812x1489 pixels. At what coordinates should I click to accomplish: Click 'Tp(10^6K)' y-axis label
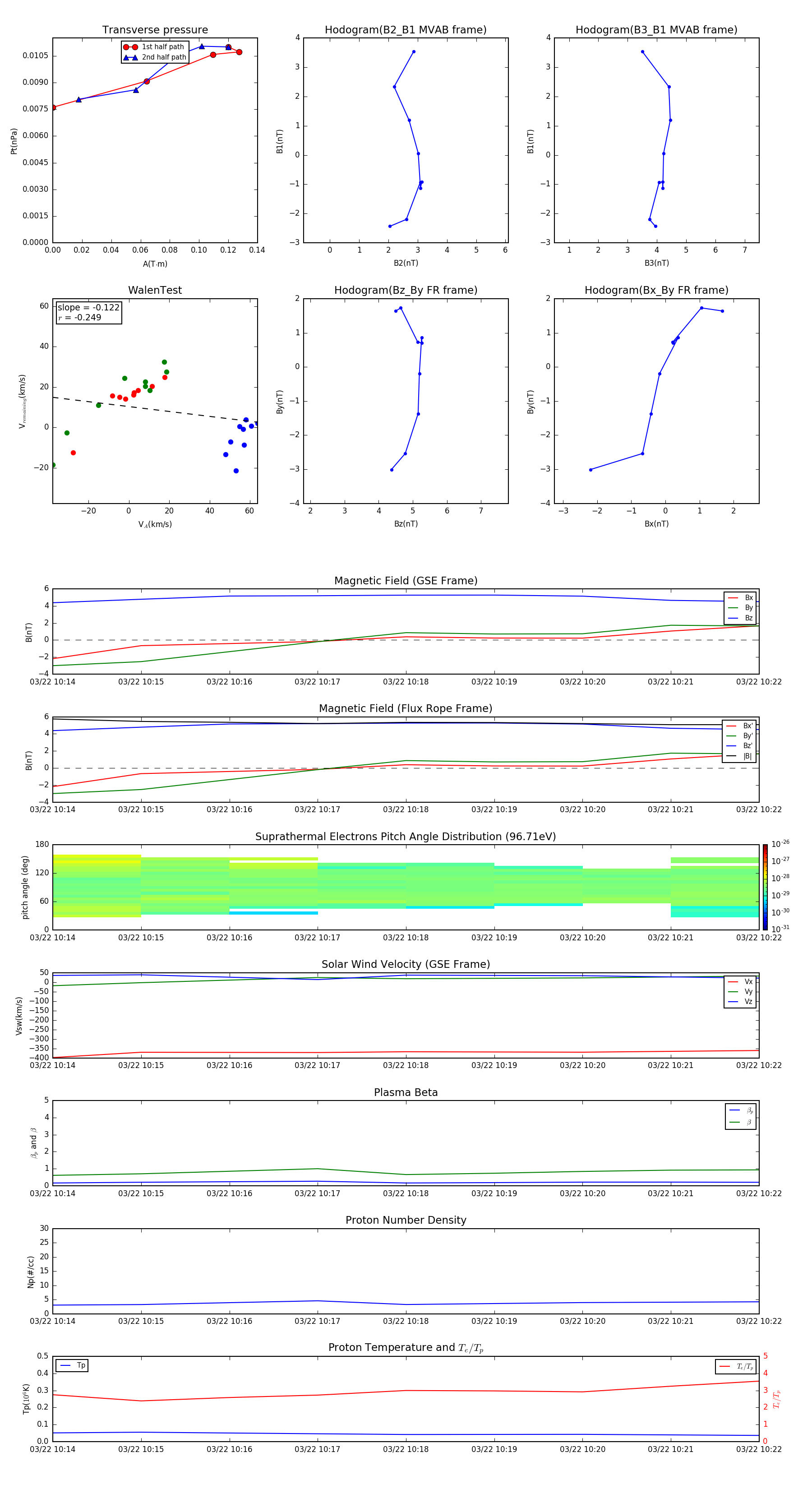tap(26, 1399)
